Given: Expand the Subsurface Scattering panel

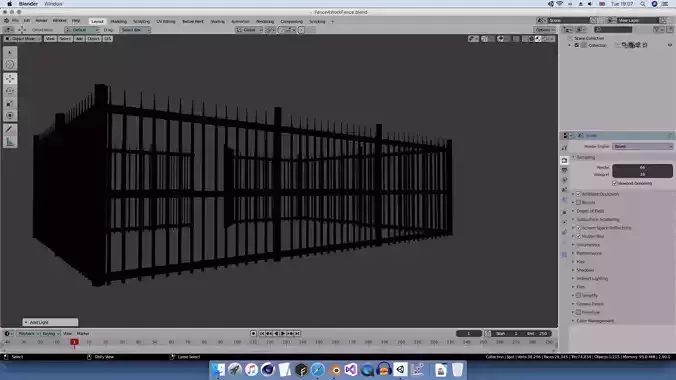Looking at the screenshot, I should [x=597, y=220].
